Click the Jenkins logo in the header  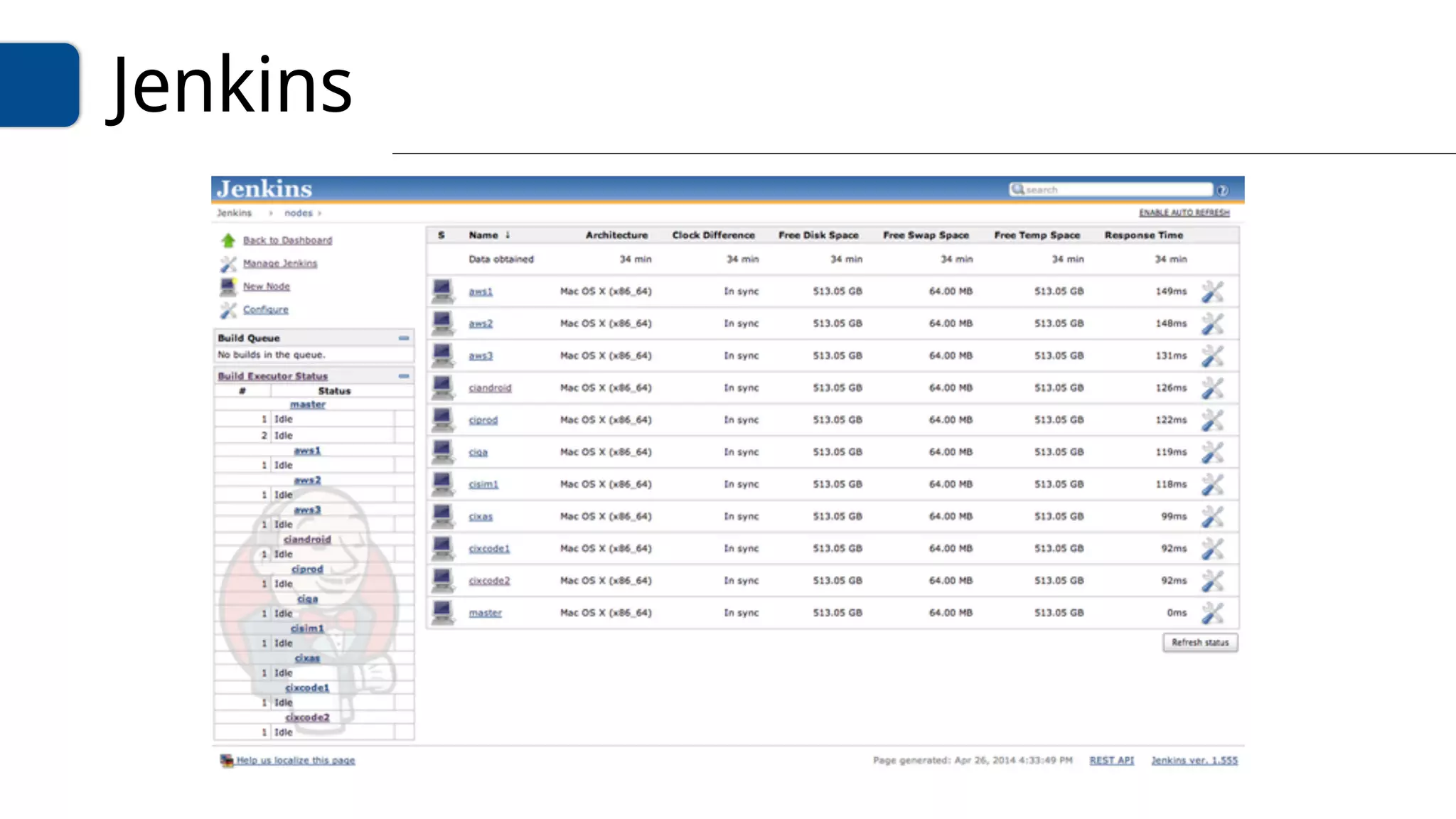264,189
